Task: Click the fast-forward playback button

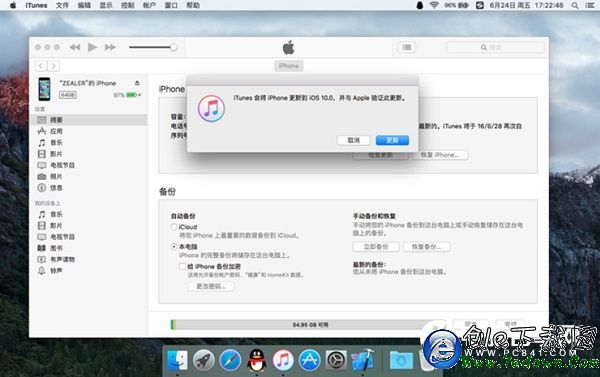Action: 110,47
